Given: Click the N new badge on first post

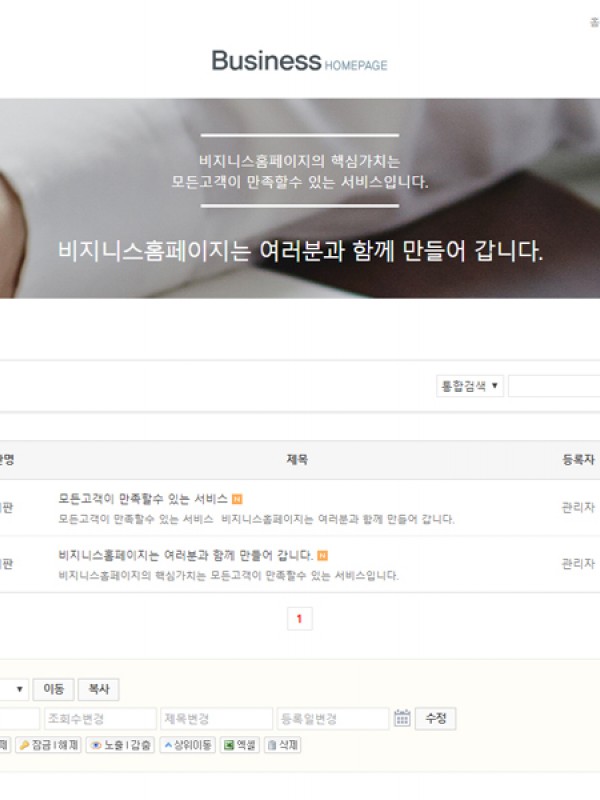Looking at the screenshot, I should [x=237, y=499].
